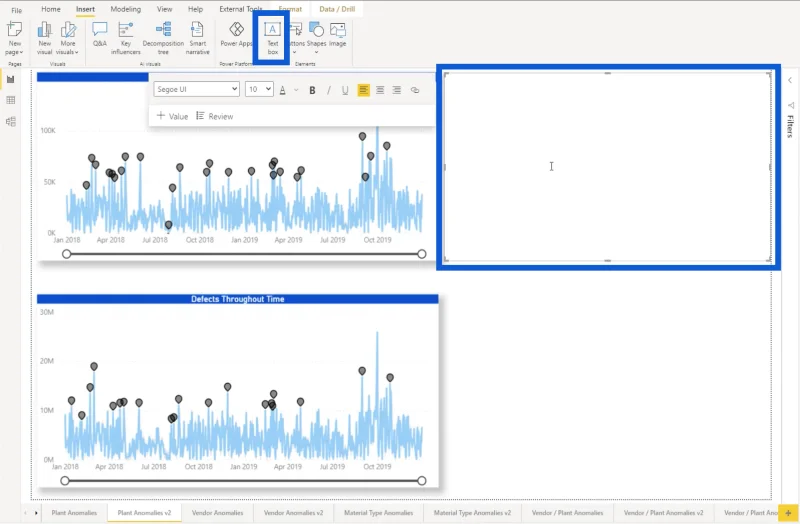Open the Vendor / Plant Anomalies v2 tab
Image resolution: width=800 pixels, height=524 pixels.
[x=664, y=513]
